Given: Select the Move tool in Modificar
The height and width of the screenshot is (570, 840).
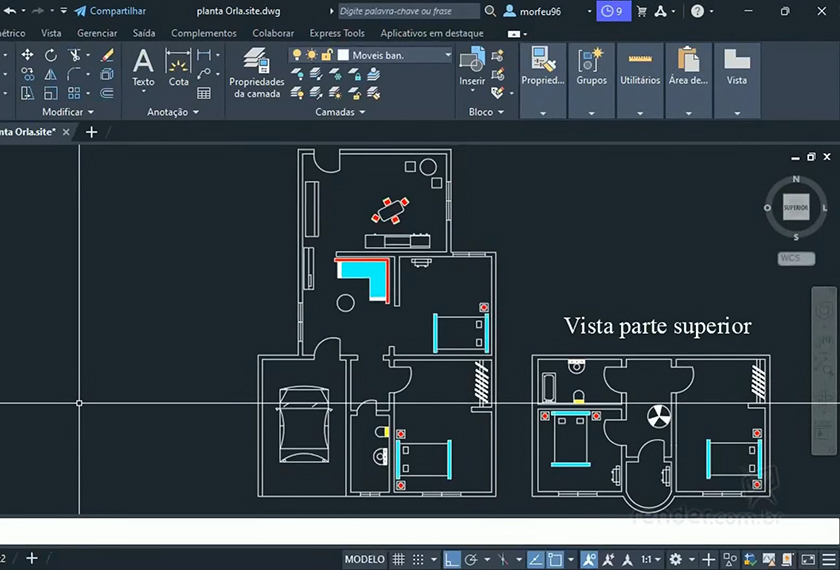Looking at the screenshot, I should (27, 55).
